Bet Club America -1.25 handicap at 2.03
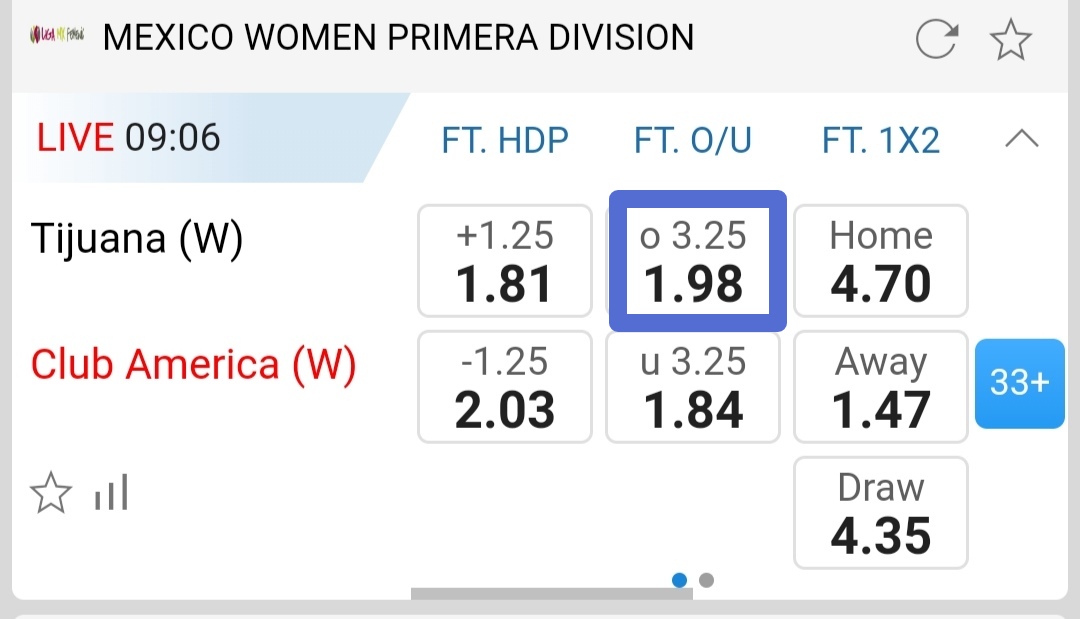The width and height of the screenshot is (1080, 619). (x=505, y=387)
